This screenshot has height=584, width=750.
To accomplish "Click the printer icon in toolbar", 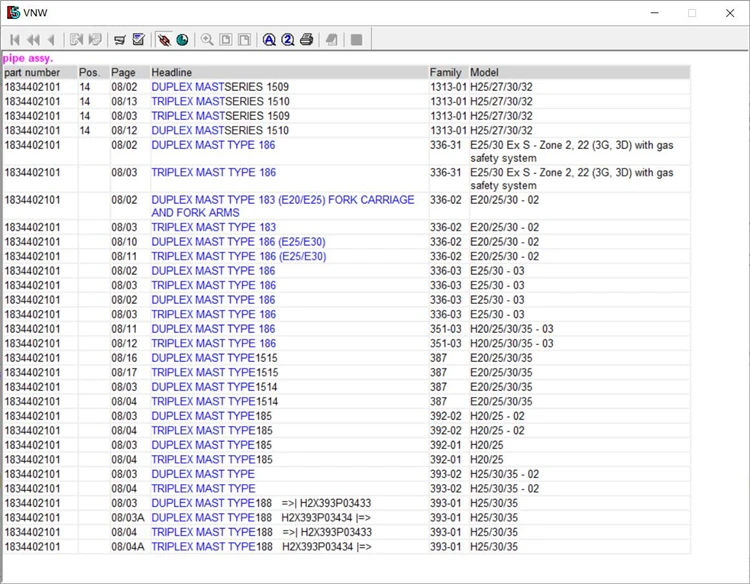I will pos(306,40).
